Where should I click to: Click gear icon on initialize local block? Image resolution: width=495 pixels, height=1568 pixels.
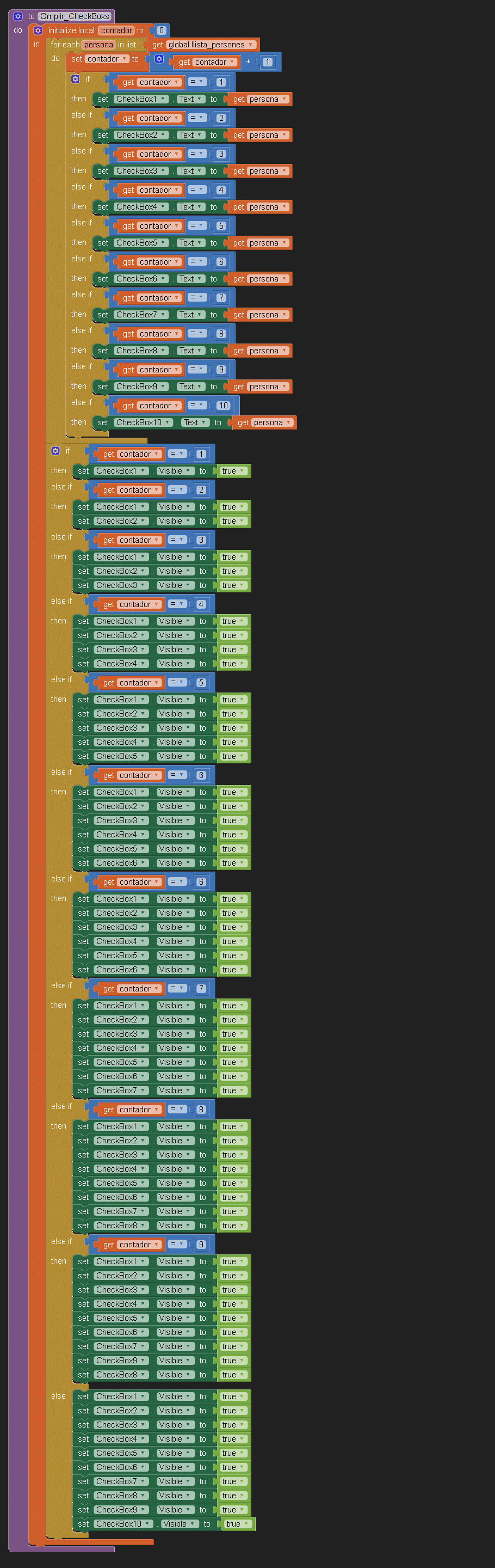pyautogui.click(x=38, y=30)
